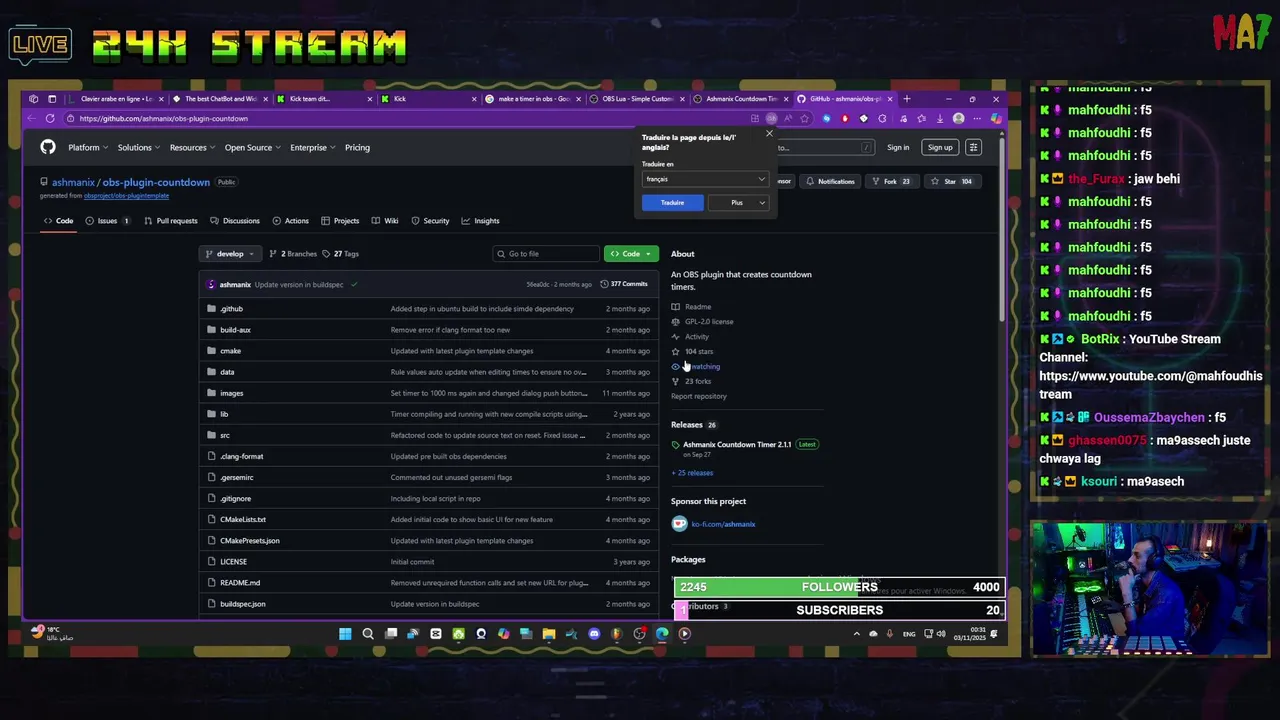Open the LICENSE file
This screenshot has width=1280, height=720.
coord(233,562)
